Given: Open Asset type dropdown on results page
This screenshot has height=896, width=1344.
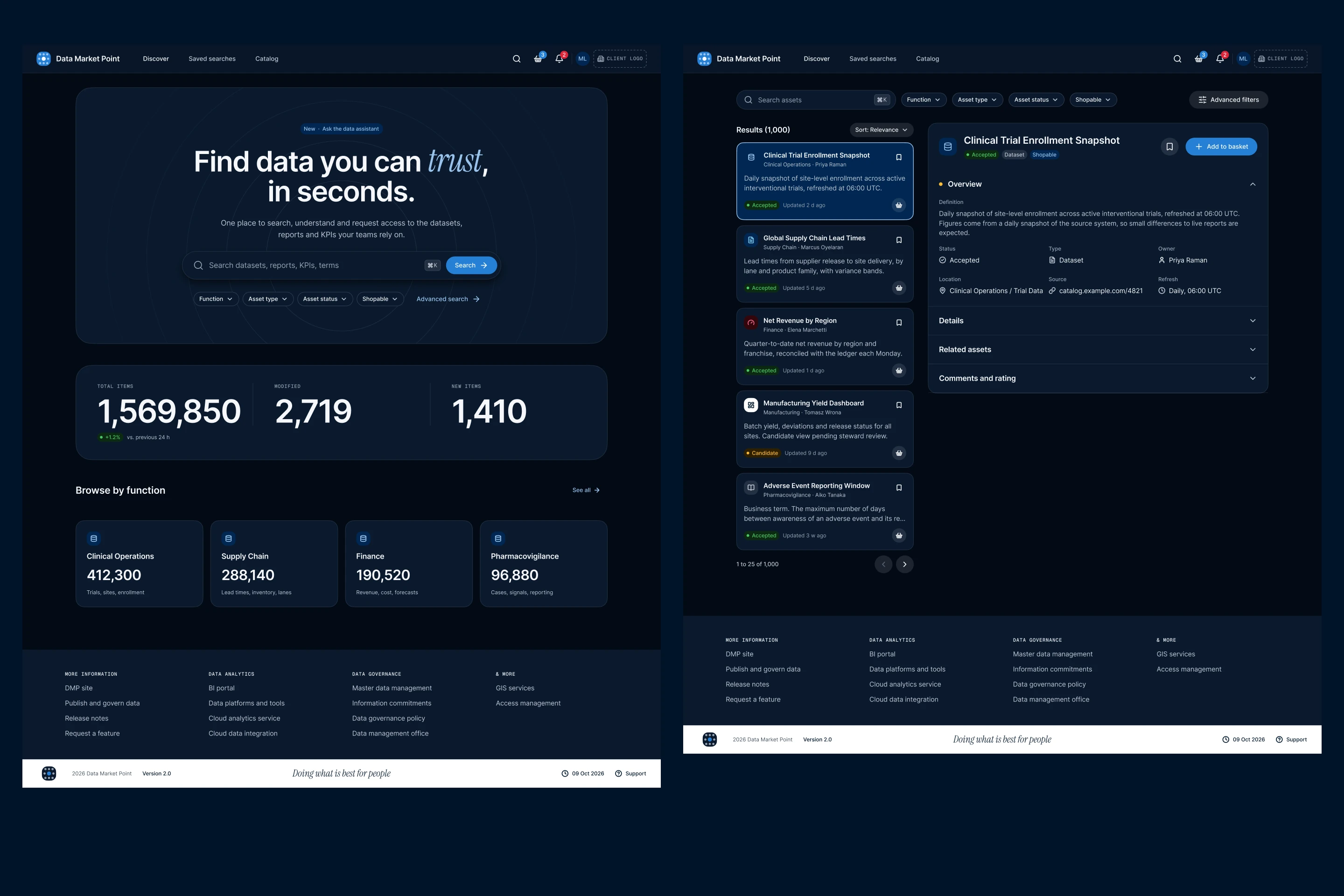Looking at the screenshot, I should (x=977, y=100).
